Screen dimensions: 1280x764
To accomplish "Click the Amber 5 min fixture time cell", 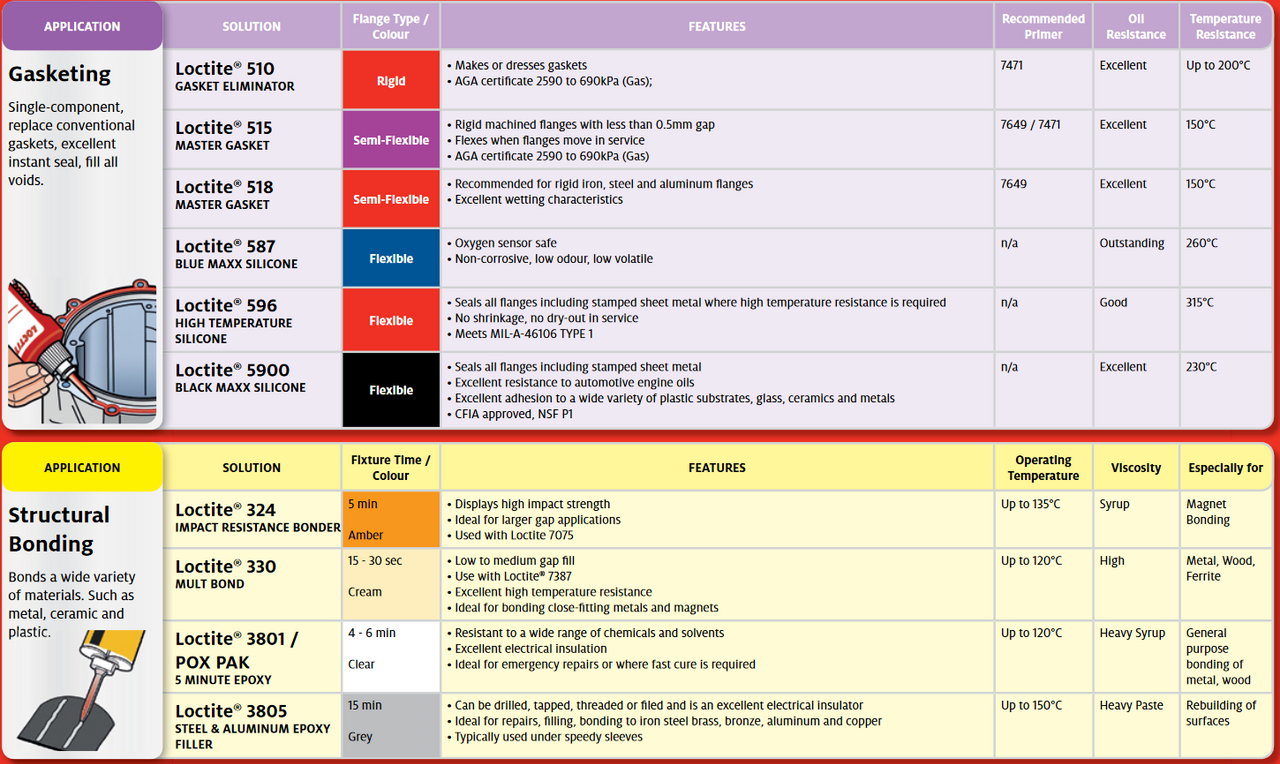I will tap(391, 519).
